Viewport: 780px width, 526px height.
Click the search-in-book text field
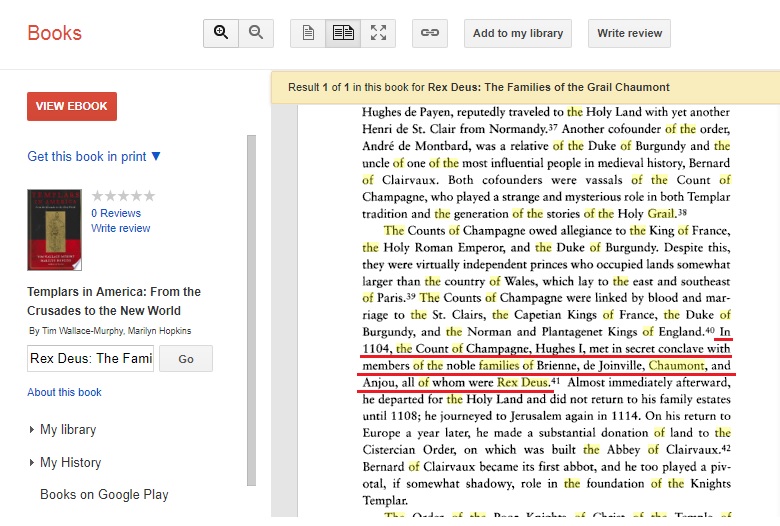[x=90, y=358]
